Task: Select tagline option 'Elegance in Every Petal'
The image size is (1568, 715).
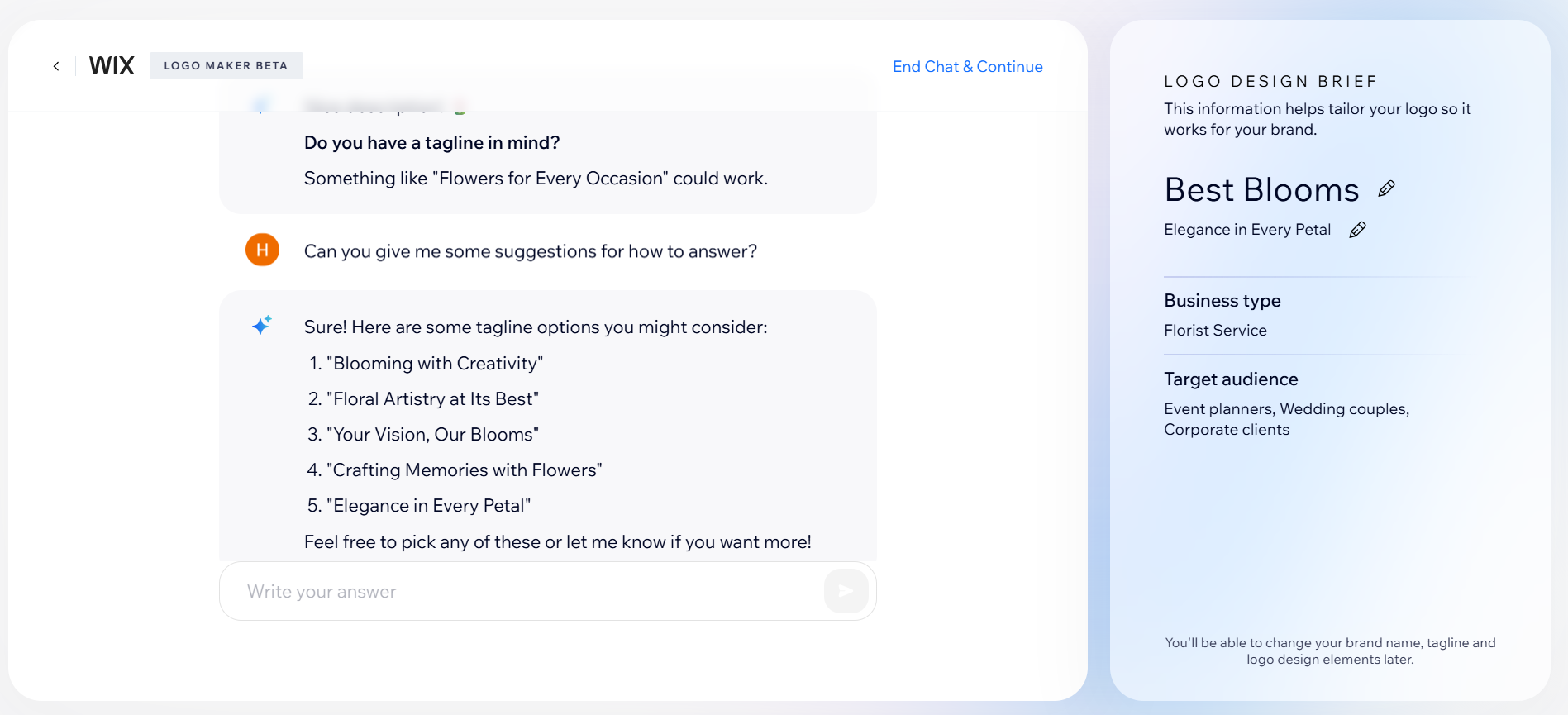Action: point(428,505)
